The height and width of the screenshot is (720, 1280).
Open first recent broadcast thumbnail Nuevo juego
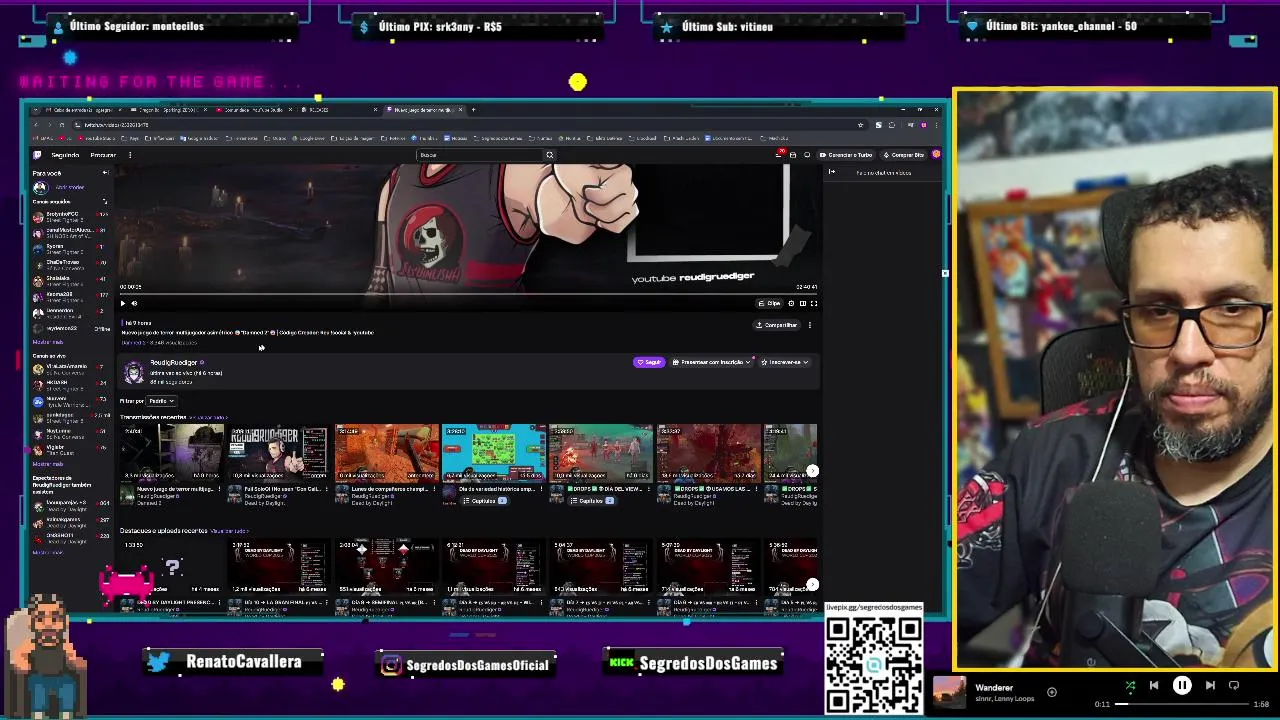[x=172, y=453]
